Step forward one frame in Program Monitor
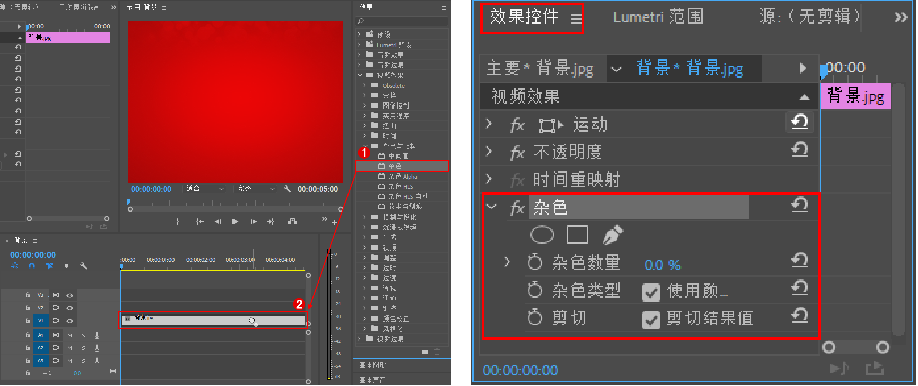 [x=254, y=221]
